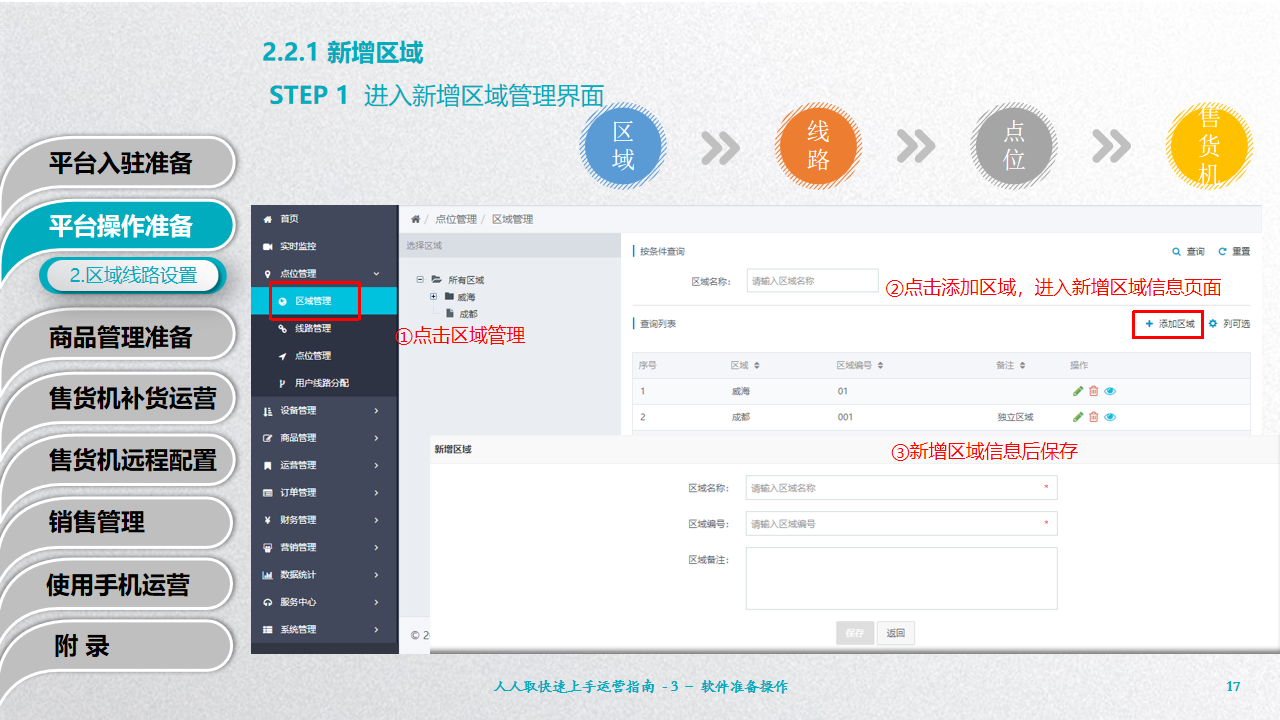Click 点位管理 in the breadcrumb
The height and width of the screenshot is (720, 1280).
click(455, 219)
